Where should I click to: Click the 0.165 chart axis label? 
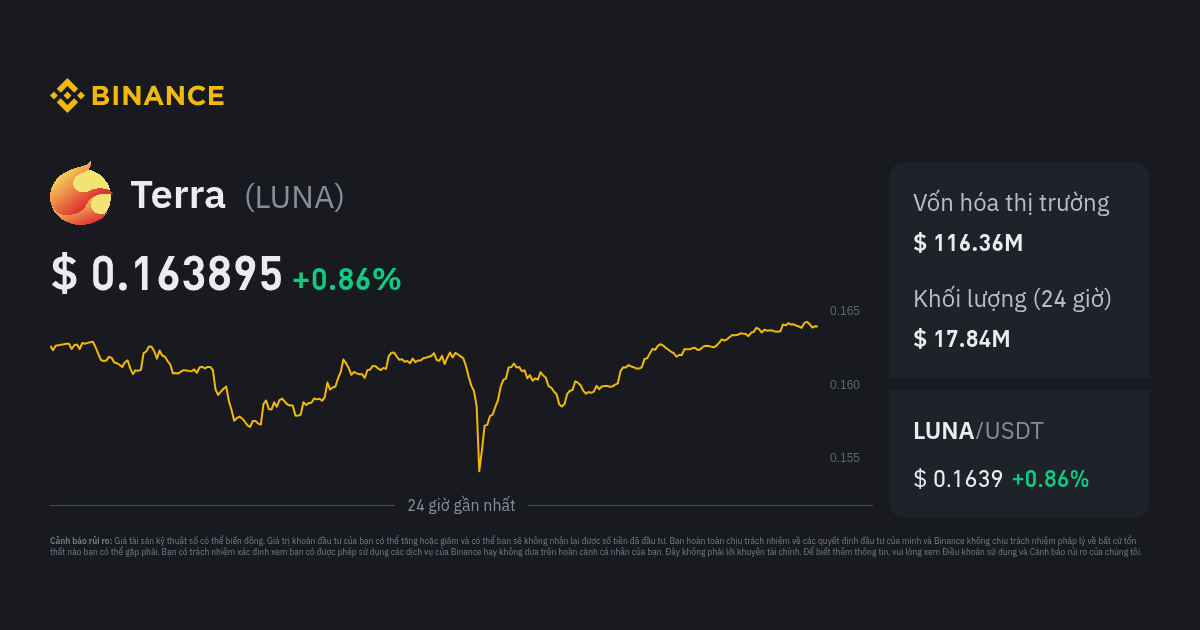[844, 311]
